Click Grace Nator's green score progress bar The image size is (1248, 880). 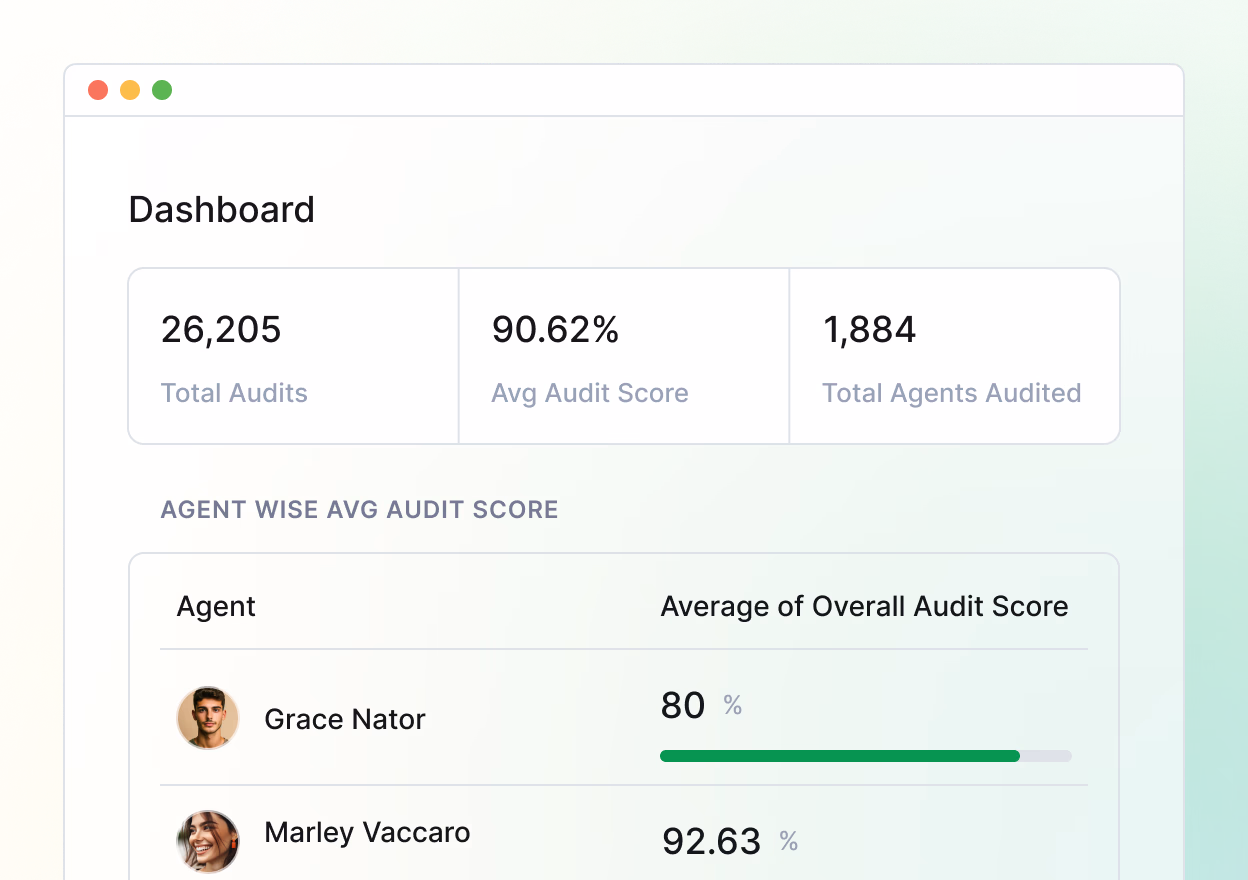coord(840,756)
